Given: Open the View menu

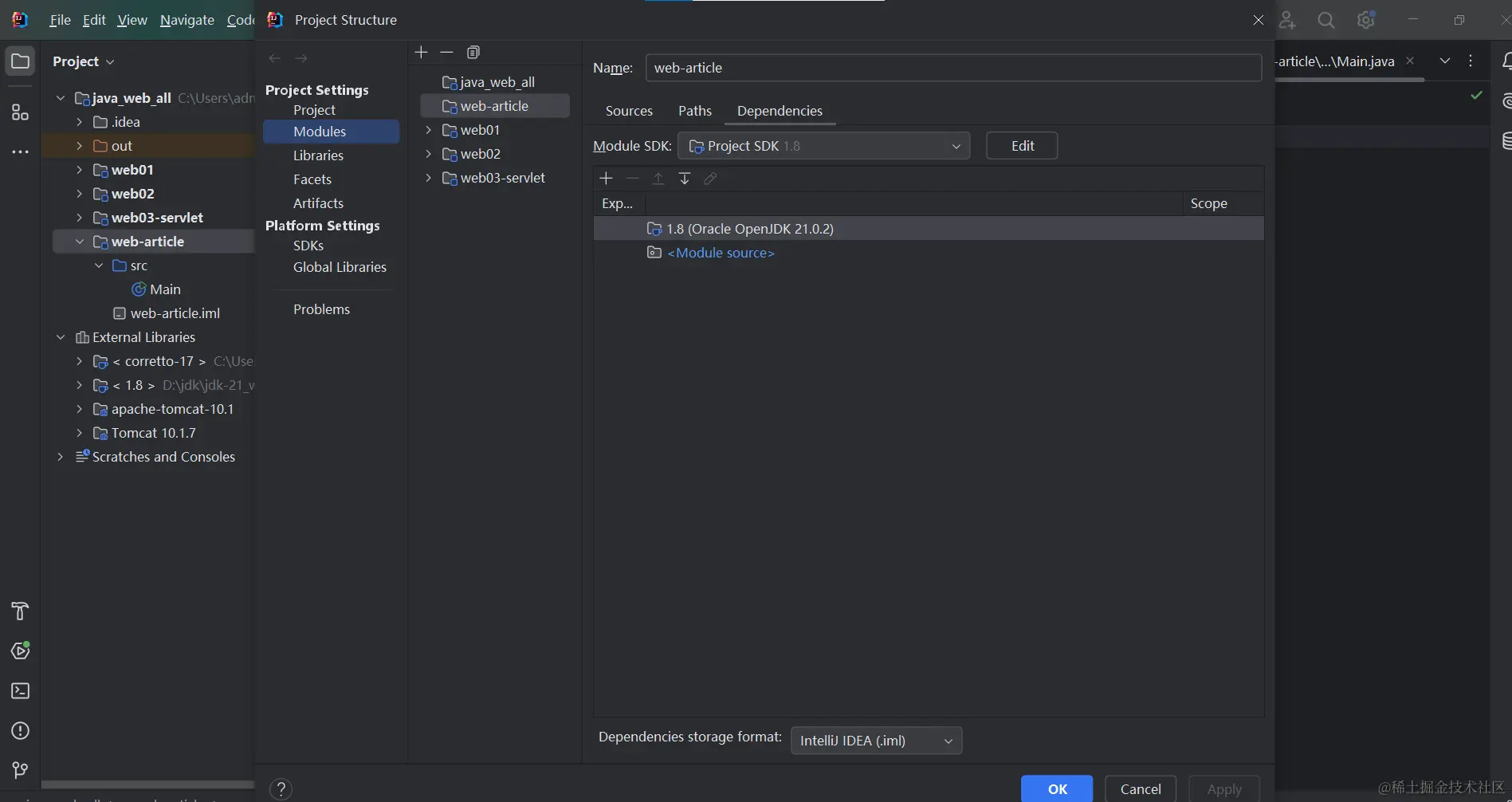Looking at the screenshot, I should click(x=132, y=20).
